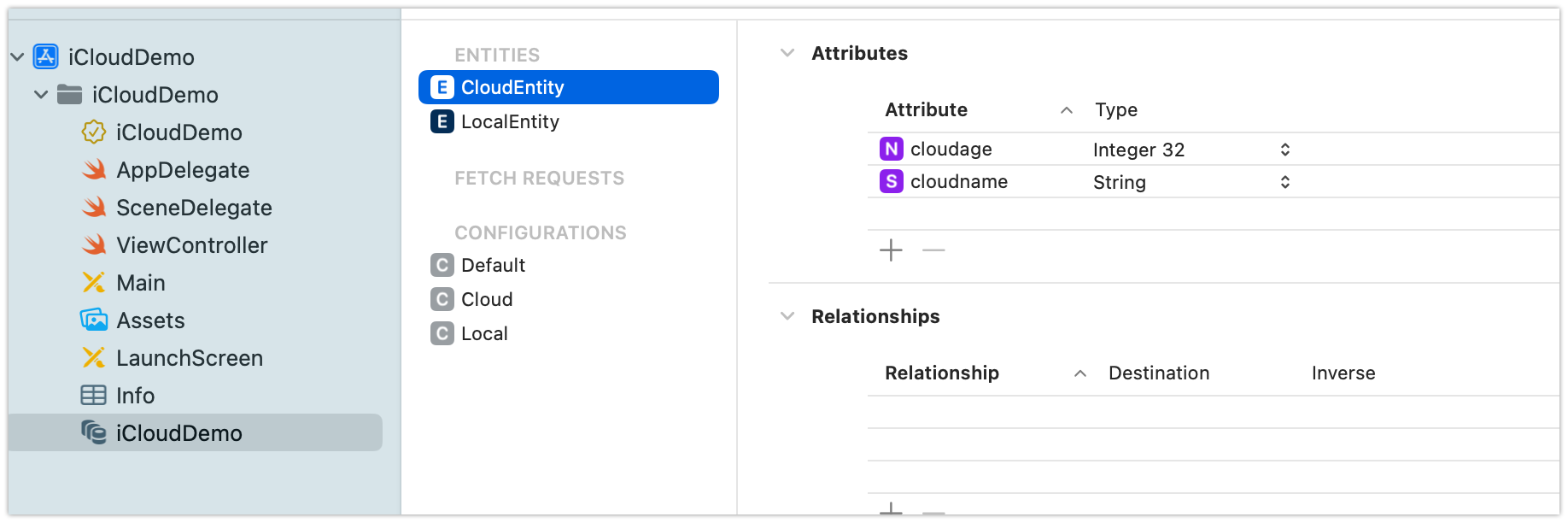Select the Cloud configuration
1568x523 pixels.
click(486, 300)
